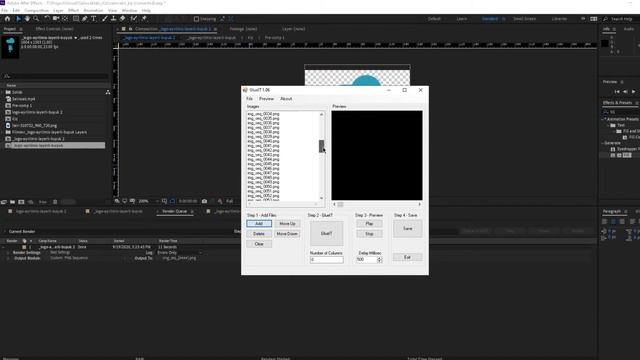The width and height of the screenshot is (640, 360).
Task: Select the Puppet Pin tool
Action: click(x=144, y=19)
